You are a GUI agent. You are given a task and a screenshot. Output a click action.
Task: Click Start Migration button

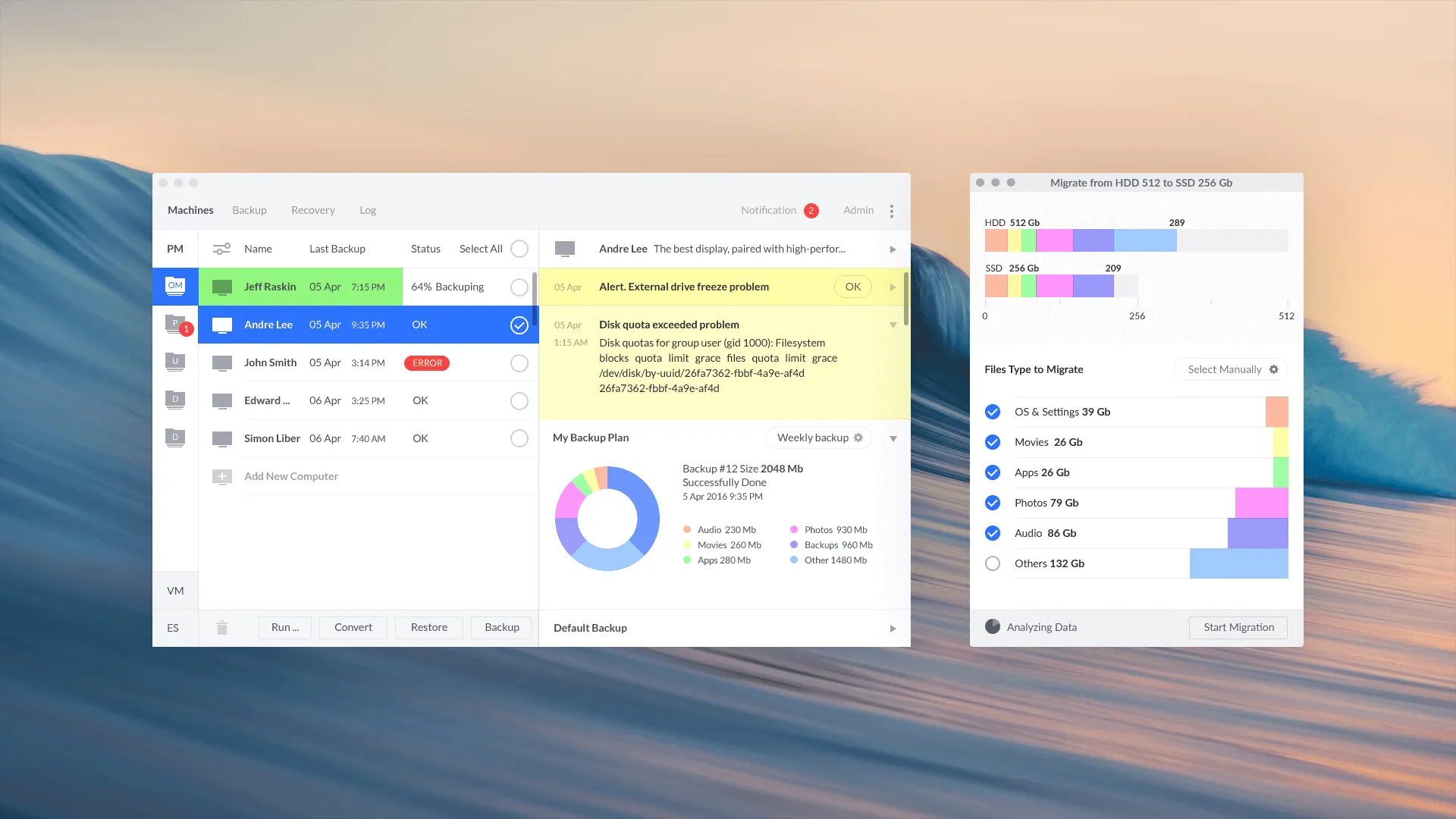1238,627
